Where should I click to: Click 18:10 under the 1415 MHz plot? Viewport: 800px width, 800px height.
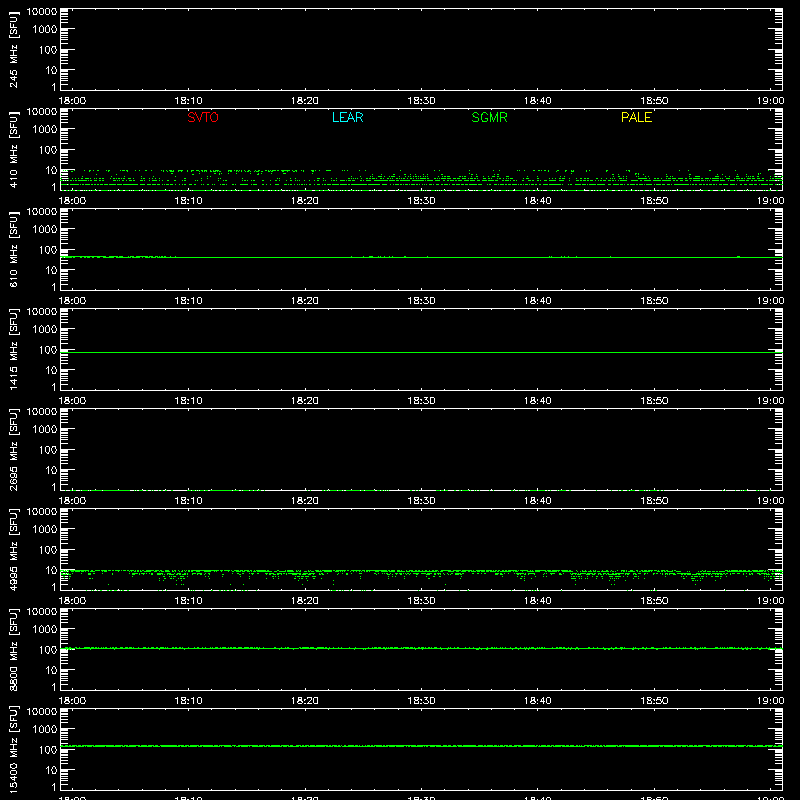point(188,401)
